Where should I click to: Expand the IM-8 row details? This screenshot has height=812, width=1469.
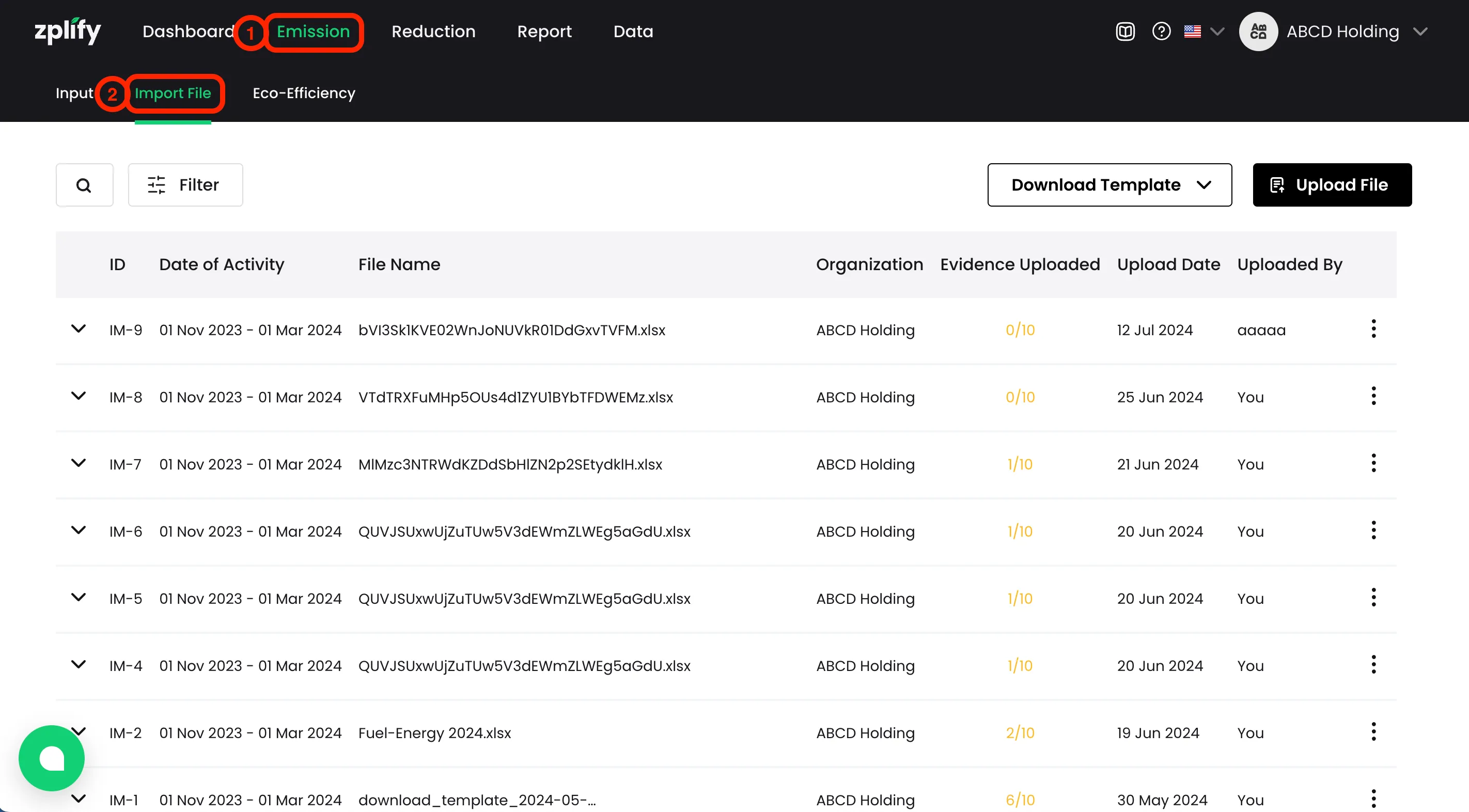[x=78, y=396]
